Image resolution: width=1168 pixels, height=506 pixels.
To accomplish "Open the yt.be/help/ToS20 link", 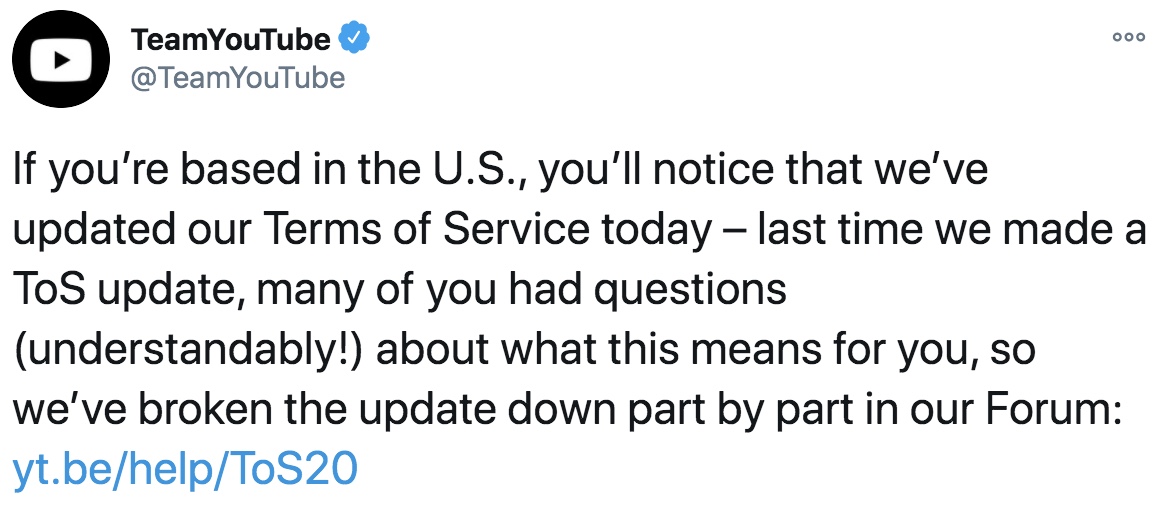I will pyautogui.click(x=185, y=470).
